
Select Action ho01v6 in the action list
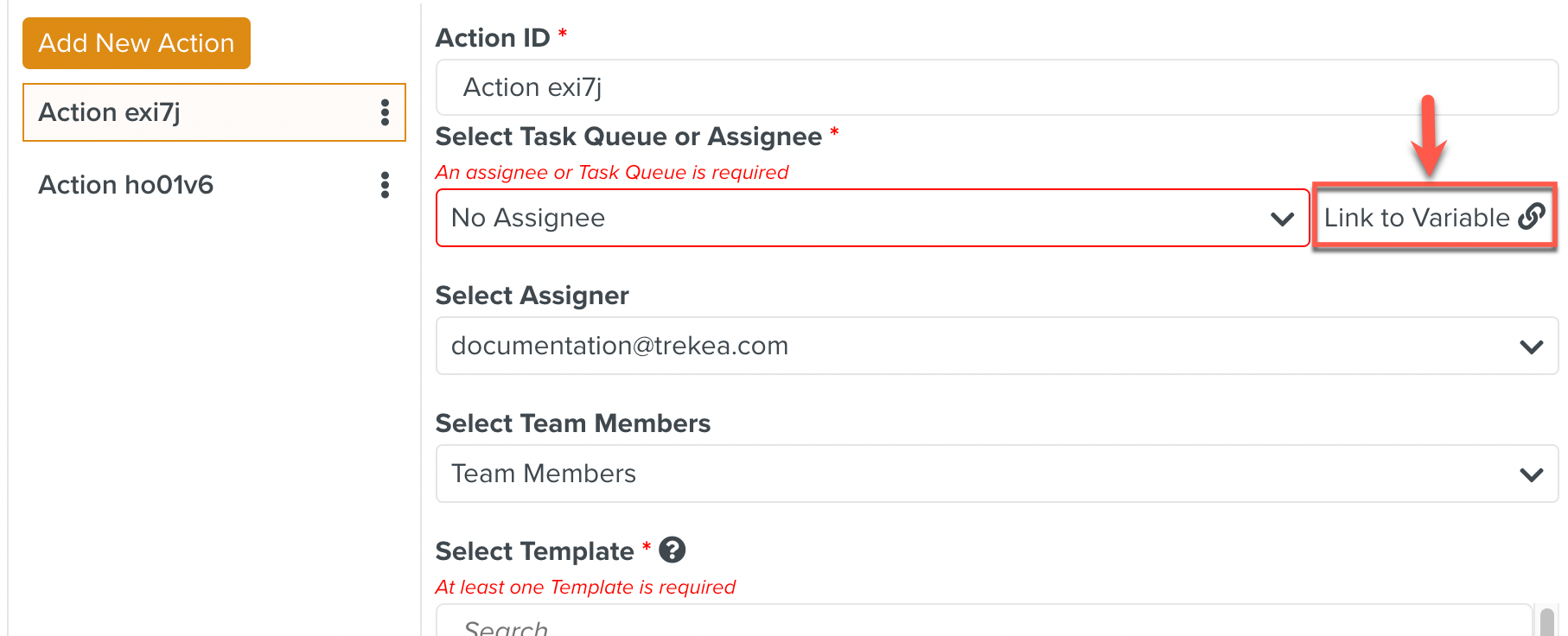click(x=214, y=185)
